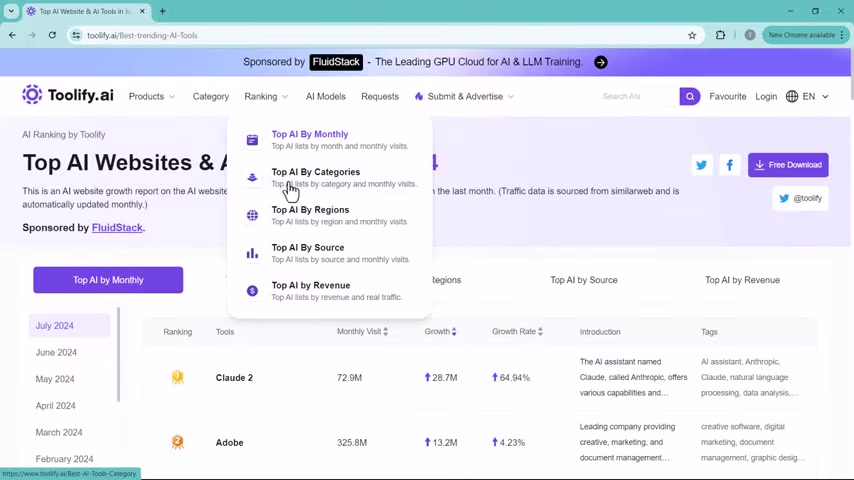Click the purple search magnifier button
Viewport: 854px width, 480px height.
(690, 96)
